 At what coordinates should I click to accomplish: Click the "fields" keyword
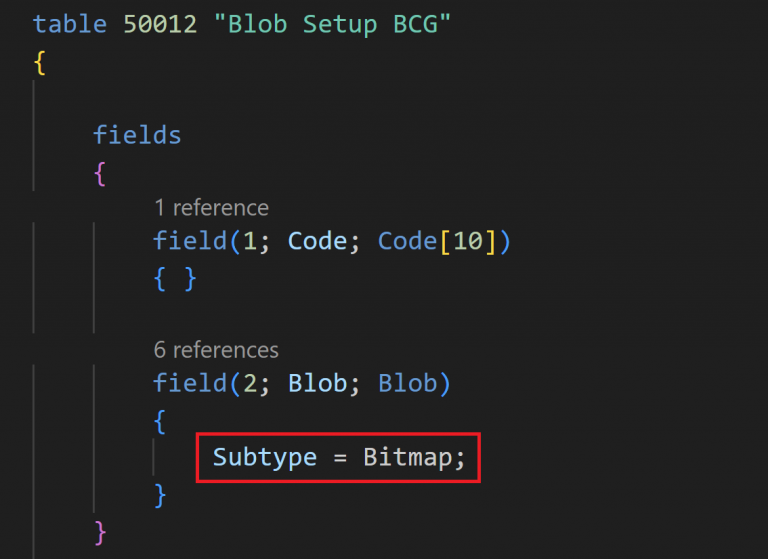click(x=137, y=134)
